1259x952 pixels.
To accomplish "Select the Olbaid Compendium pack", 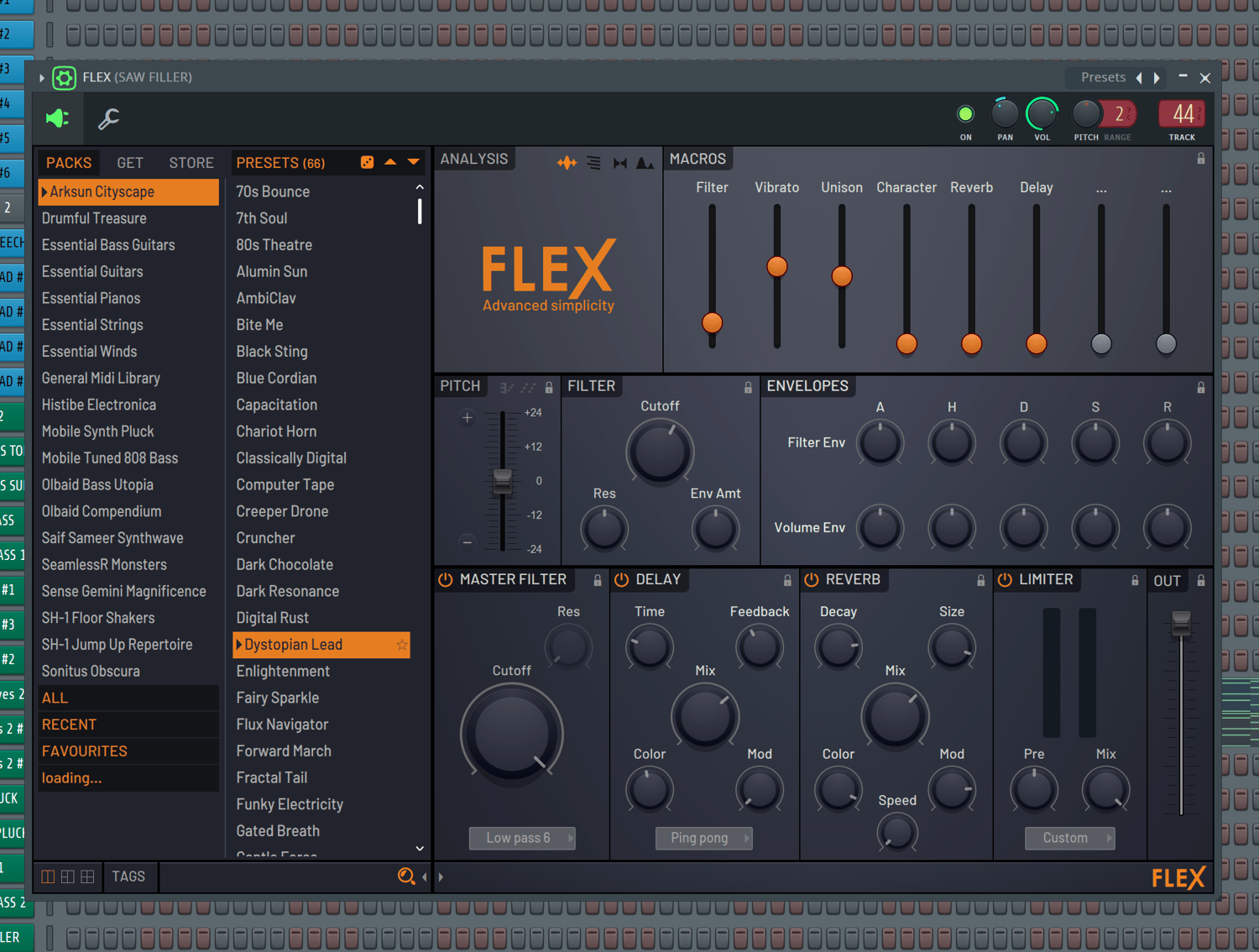I will coord(128,511).
